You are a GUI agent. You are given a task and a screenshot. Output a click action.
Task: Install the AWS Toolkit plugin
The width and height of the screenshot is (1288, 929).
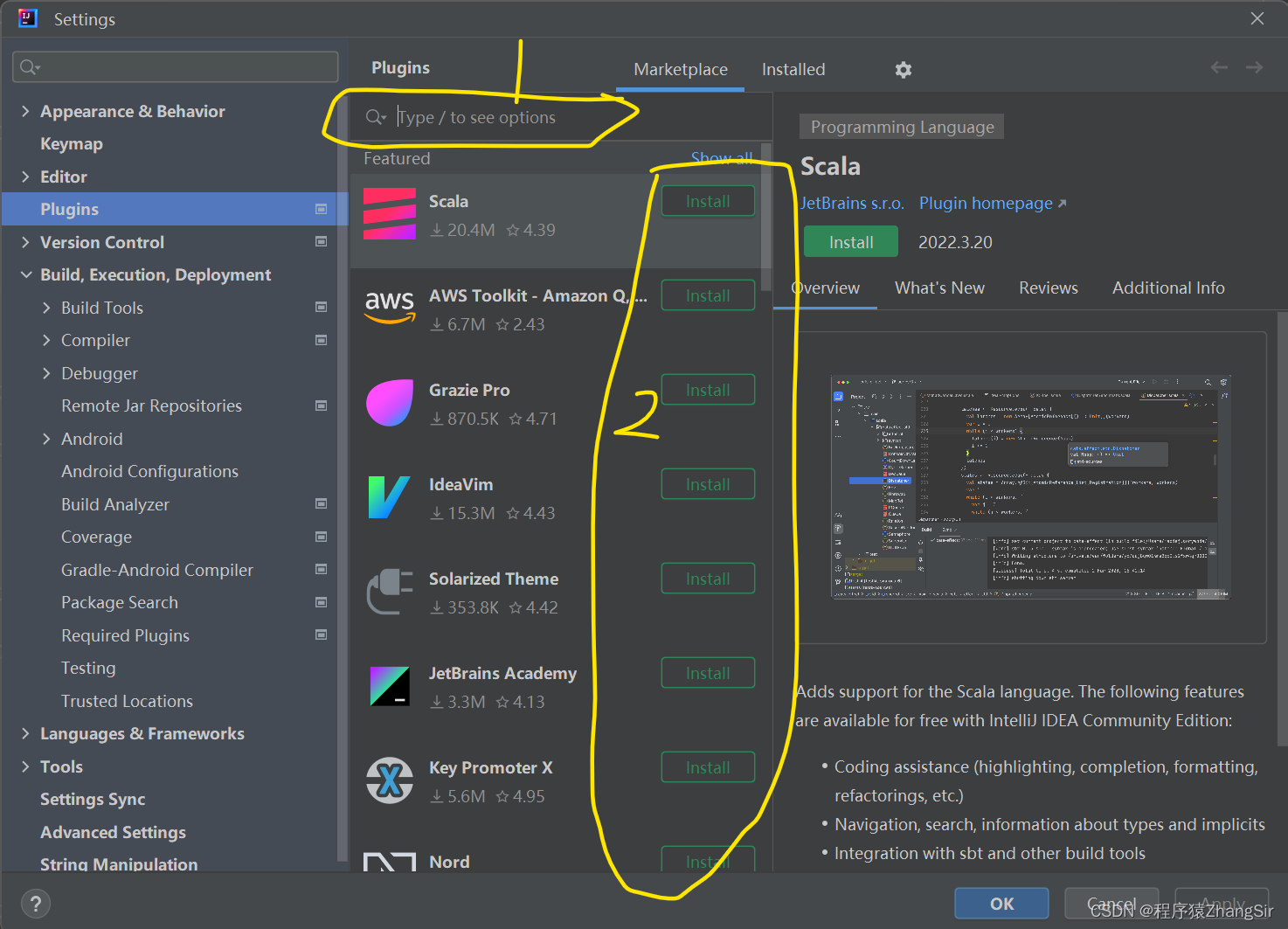click(x=708, y=295)
